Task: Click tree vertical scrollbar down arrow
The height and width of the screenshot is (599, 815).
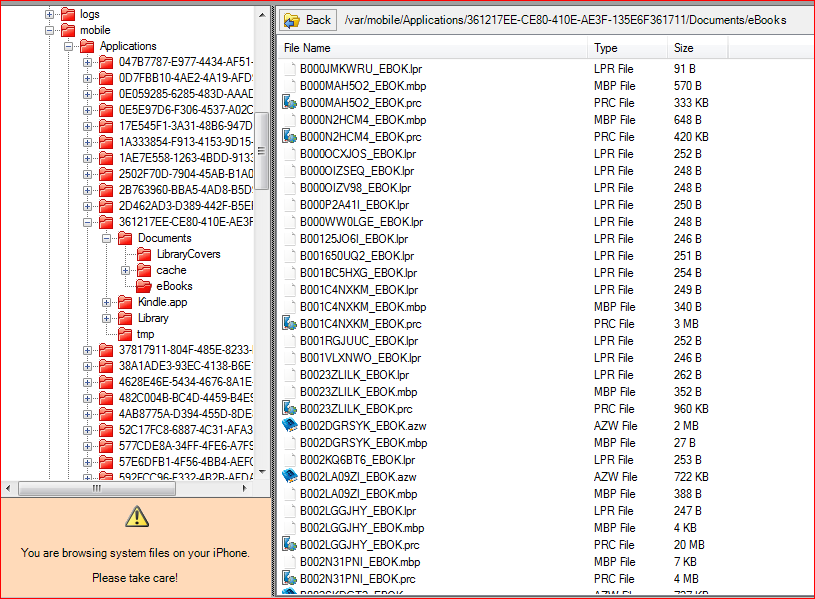Action: click(262, 472)
